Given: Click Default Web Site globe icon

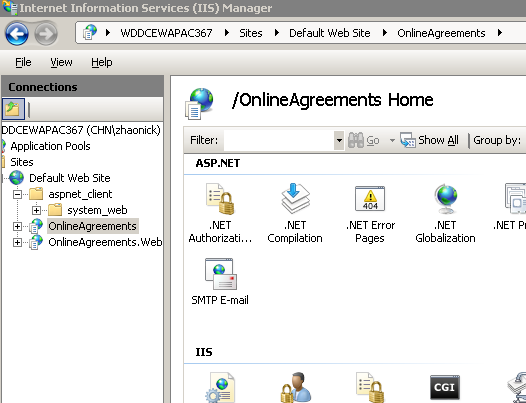Looking at the screenshot, I should (x=16, y=178).
